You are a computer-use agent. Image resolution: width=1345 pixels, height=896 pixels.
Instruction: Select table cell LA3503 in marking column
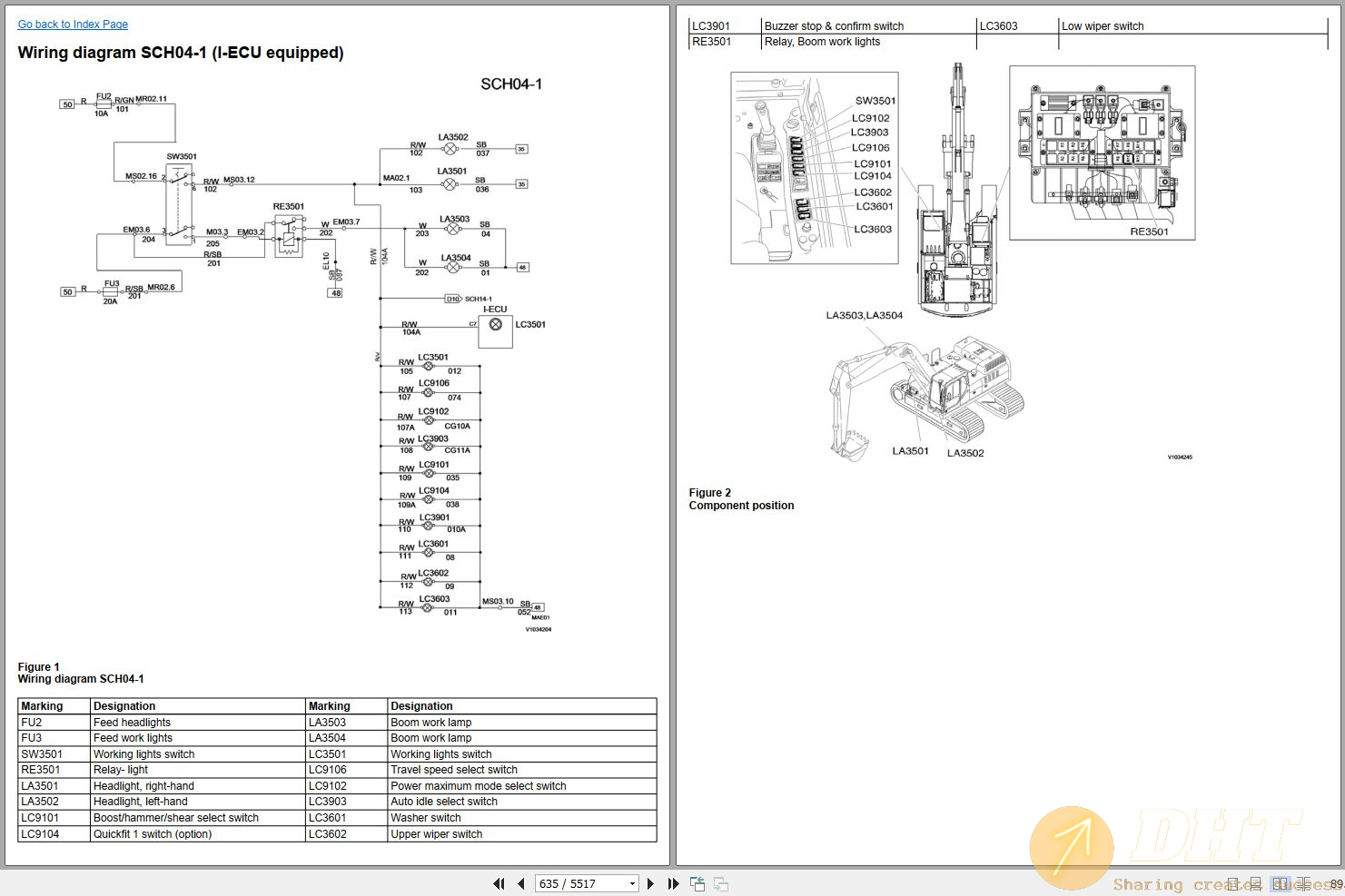(347, 723)
